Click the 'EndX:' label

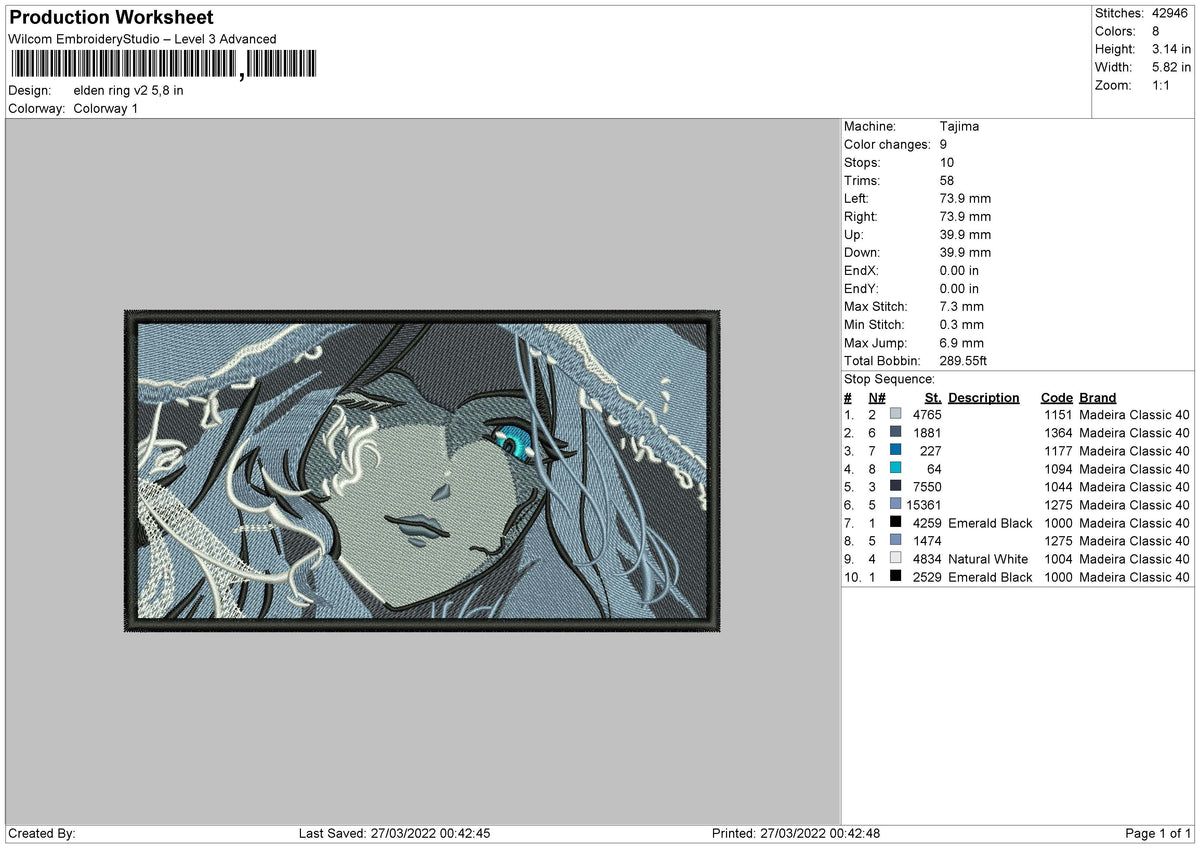click(x=862, y=270)
